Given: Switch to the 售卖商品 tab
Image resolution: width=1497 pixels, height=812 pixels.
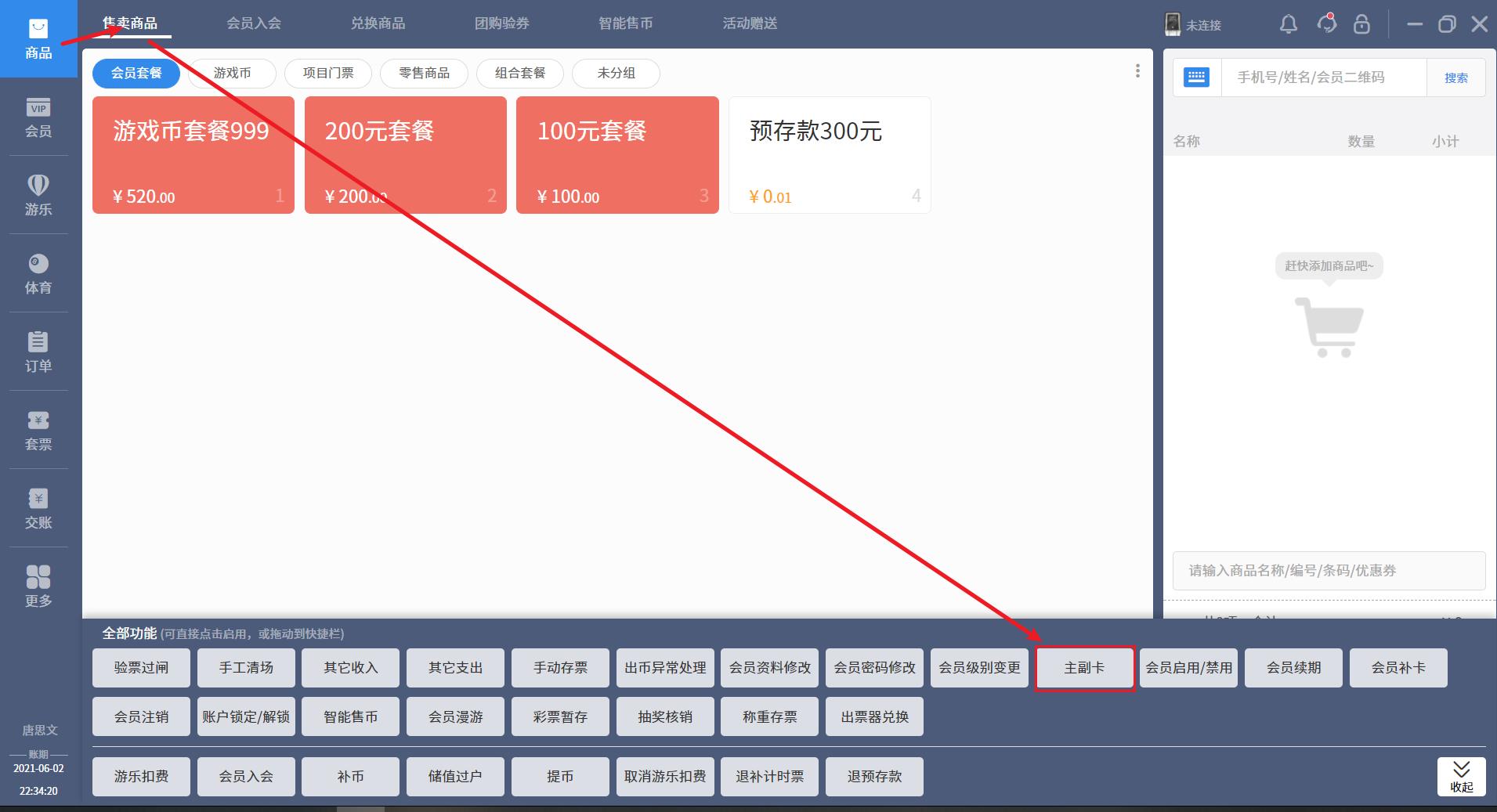Looking at the screenshot, I should (130, 23).
